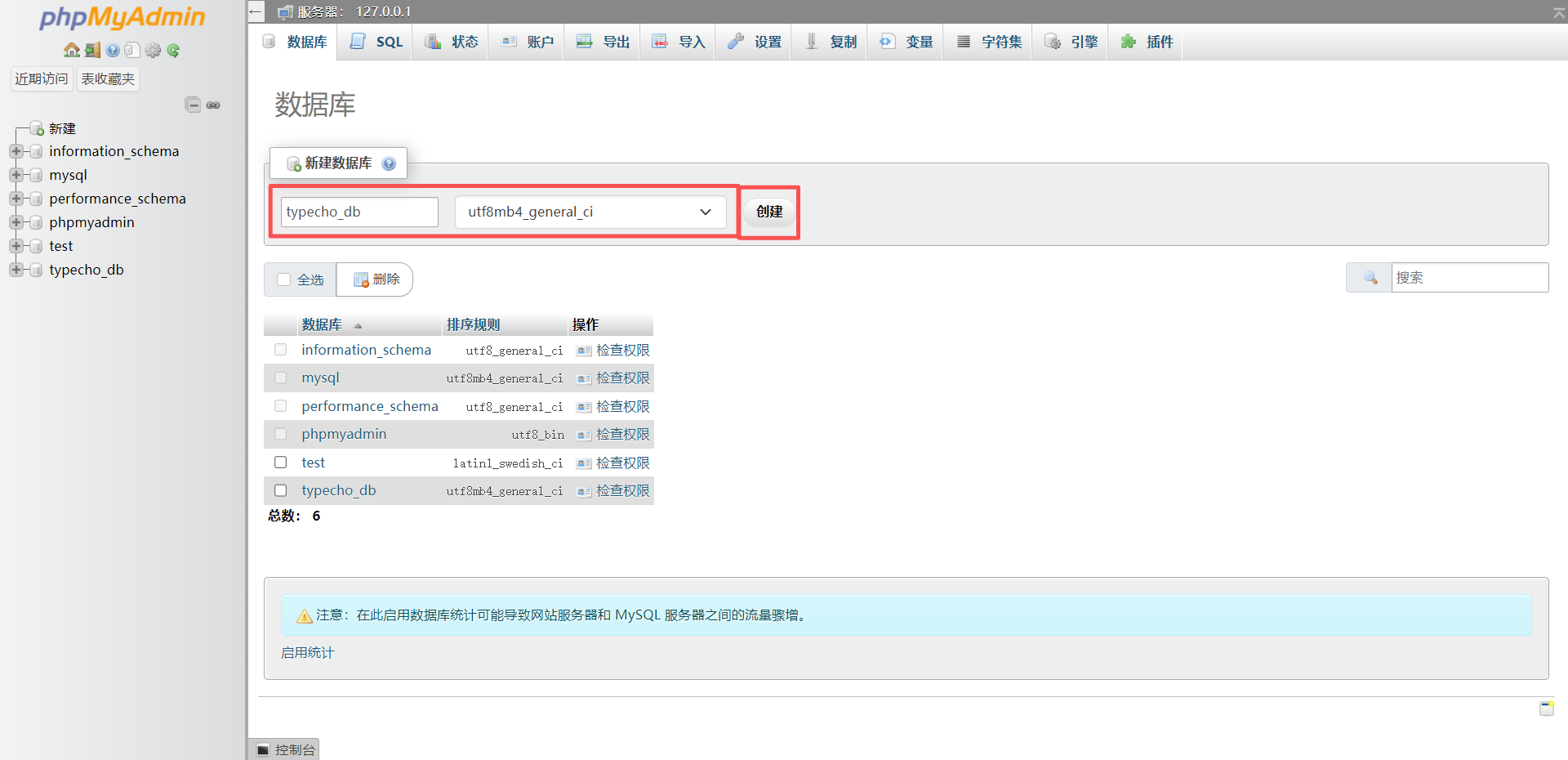
Task: Click privileges icon in phpmyadmin row
Action: point(584,435)
